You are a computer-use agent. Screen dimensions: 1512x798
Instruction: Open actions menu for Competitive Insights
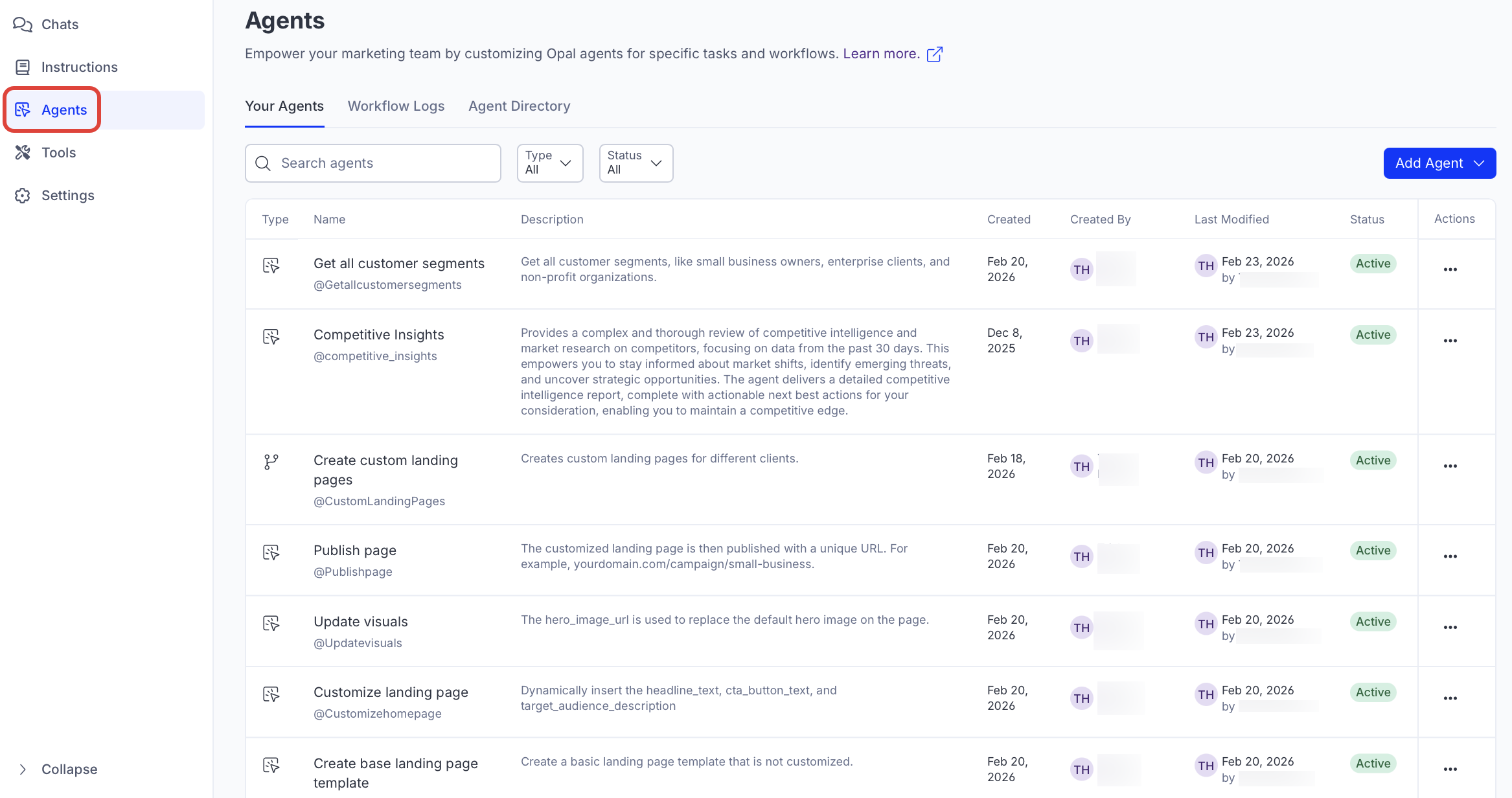click(x=1450, y=341)
